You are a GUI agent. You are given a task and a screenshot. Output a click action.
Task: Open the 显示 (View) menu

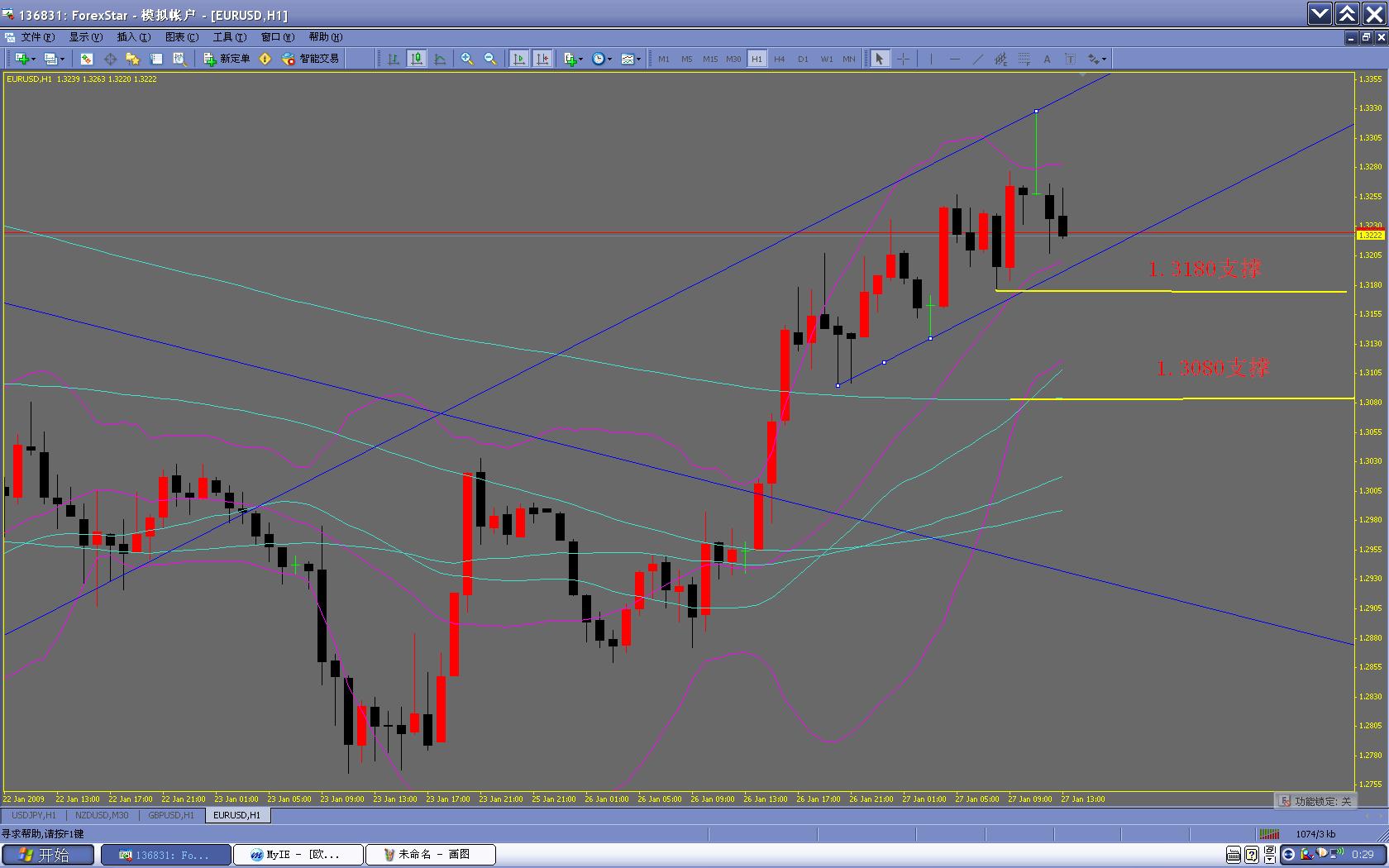tap(85, 37)
